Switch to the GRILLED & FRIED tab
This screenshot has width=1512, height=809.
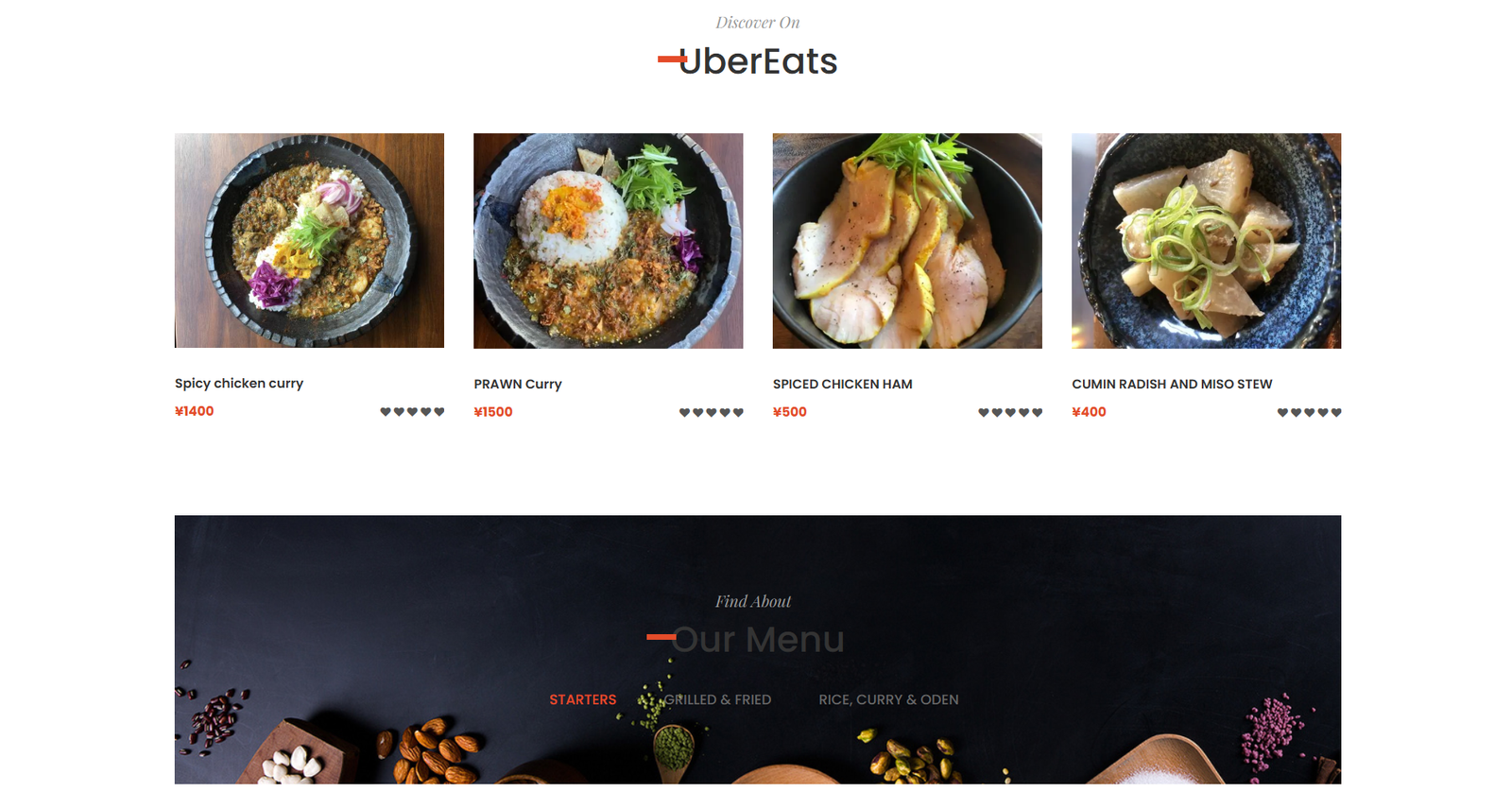pos(717,700)
